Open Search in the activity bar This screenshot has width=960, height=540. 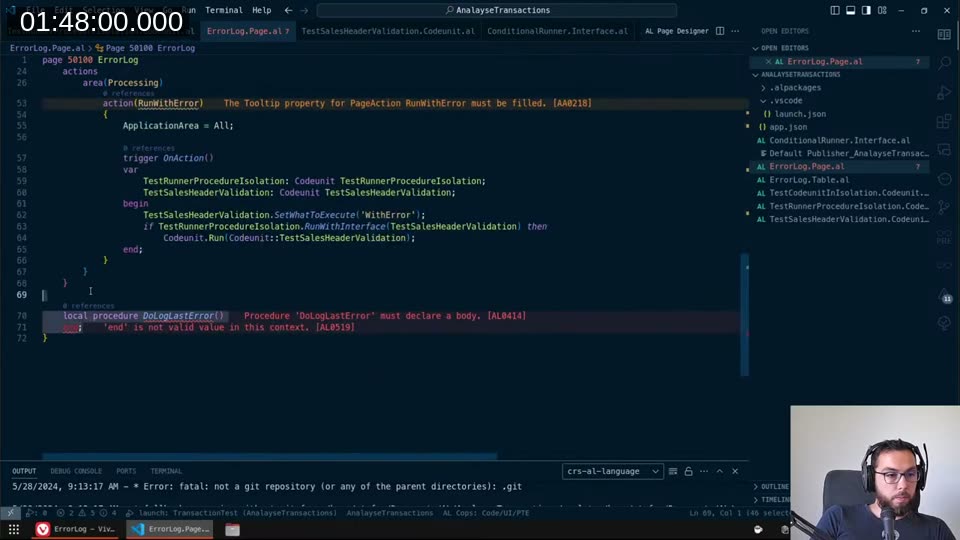pyautogui.click(x=944, y=63)
